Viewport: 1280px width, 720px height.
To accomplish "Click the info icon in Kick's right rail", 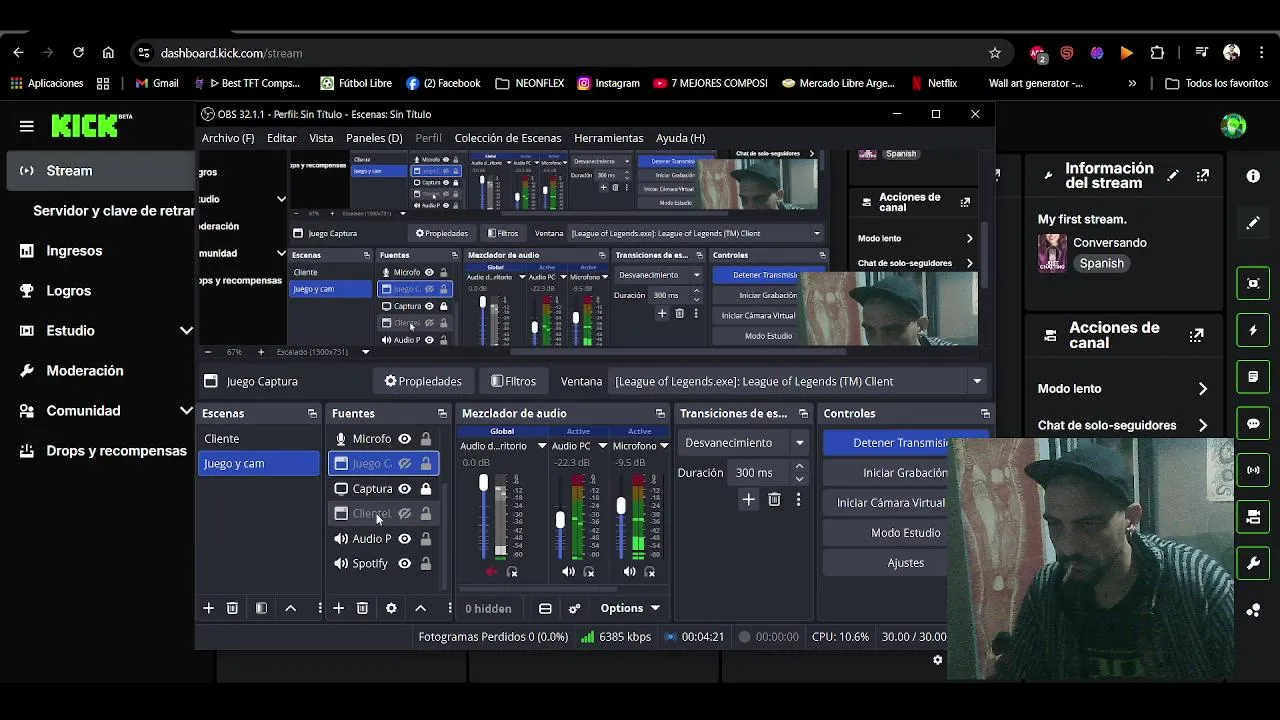I will click(1253, 176).
